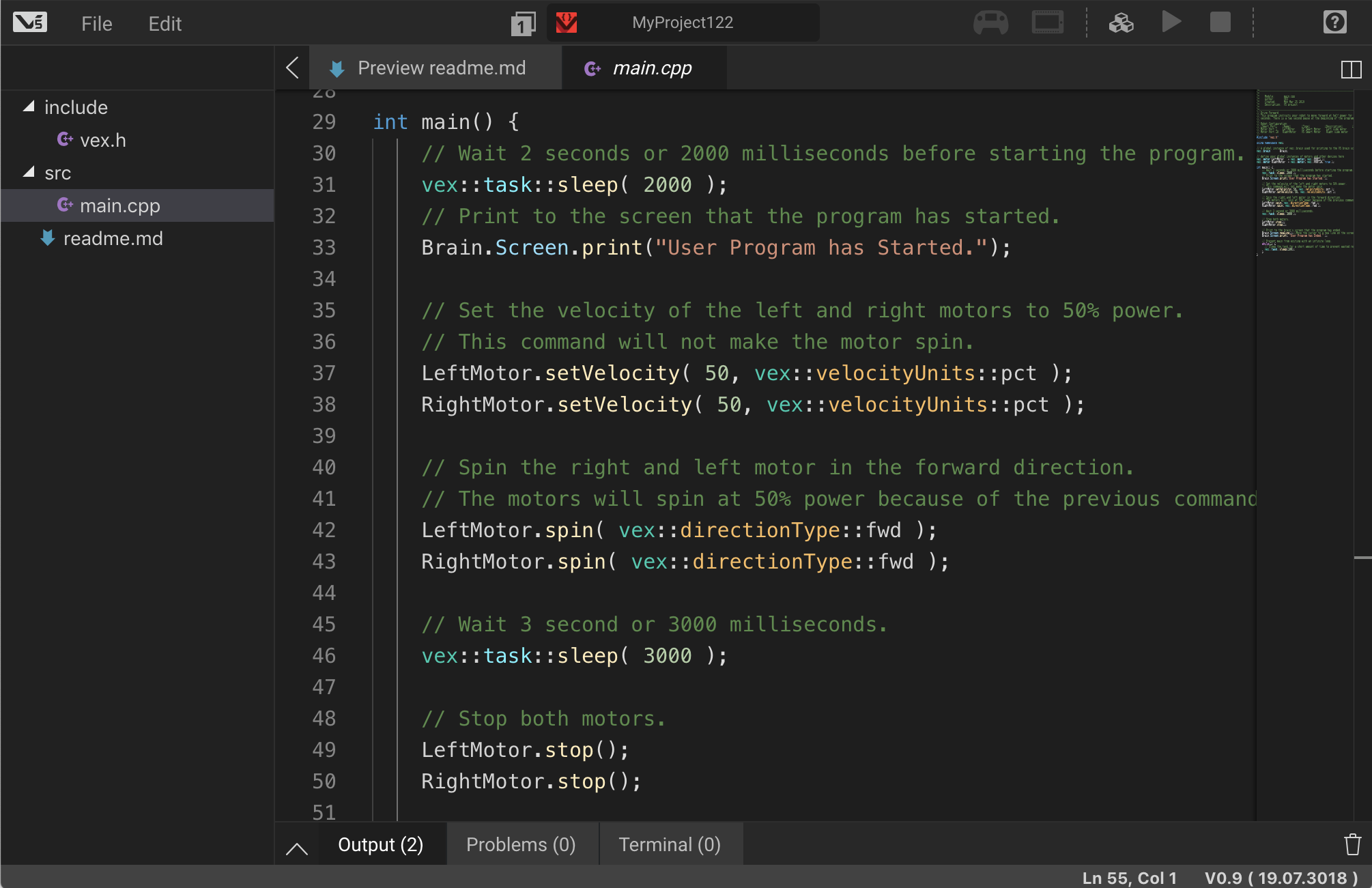
Task: Click Ln 55, Col 1 status indicator
Action: click(x=1129, y=878)
